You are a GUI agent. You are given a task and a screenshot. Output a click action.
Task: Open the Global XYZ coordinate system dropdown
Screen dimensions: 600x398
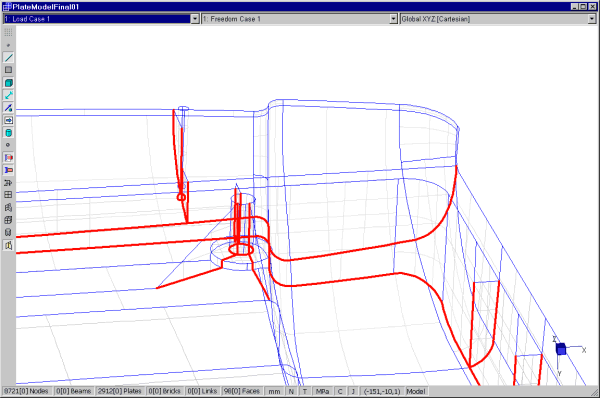[x=592, y=19]
